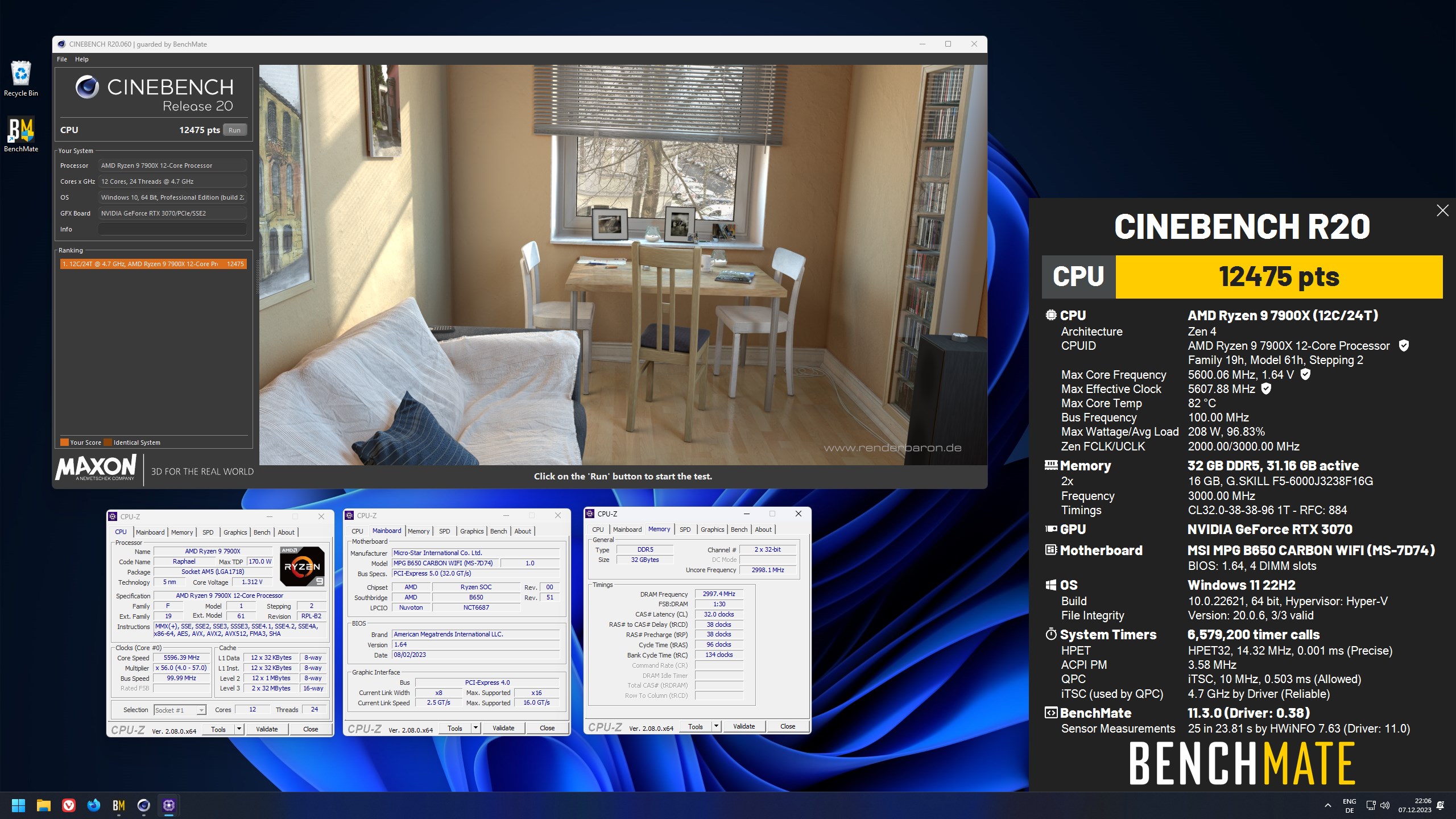Image resolution: width=1456 pixels, height=819 pixels.
Task: Open the Help menu in Cinebench
Action: point(82,59)
